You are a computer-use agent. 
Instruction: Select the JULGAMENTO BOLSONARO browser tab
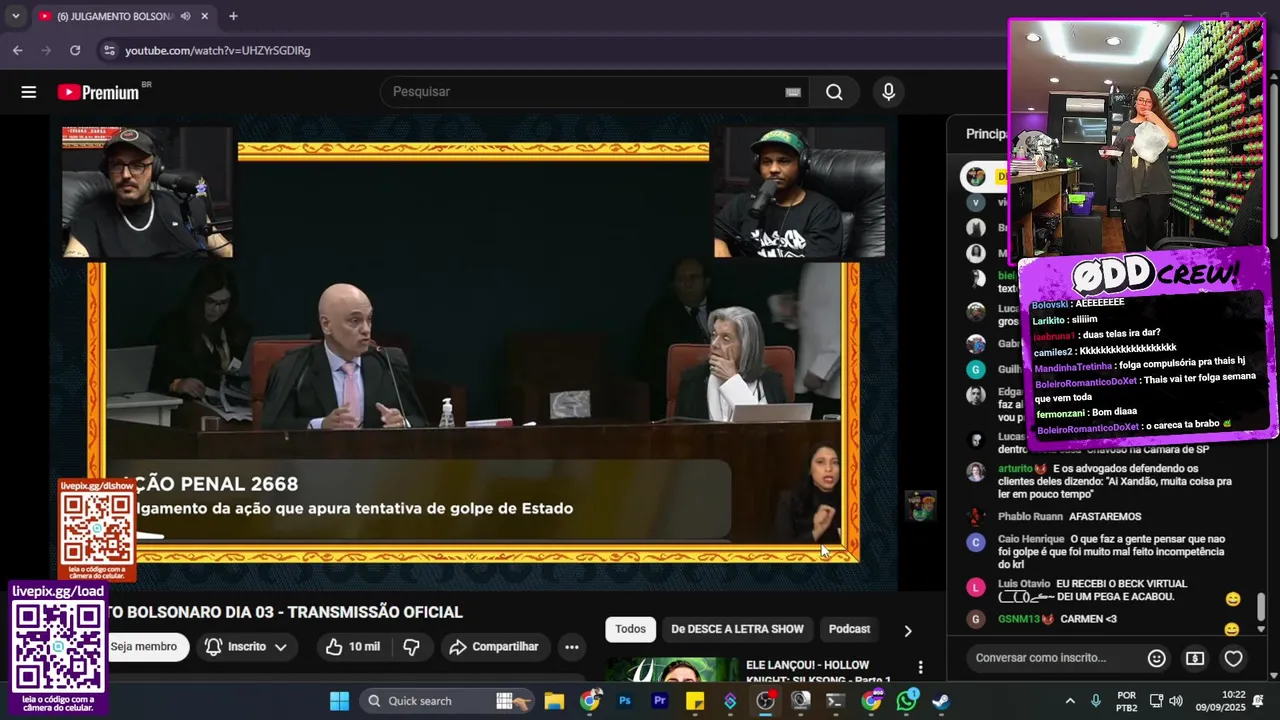[115, 16]
